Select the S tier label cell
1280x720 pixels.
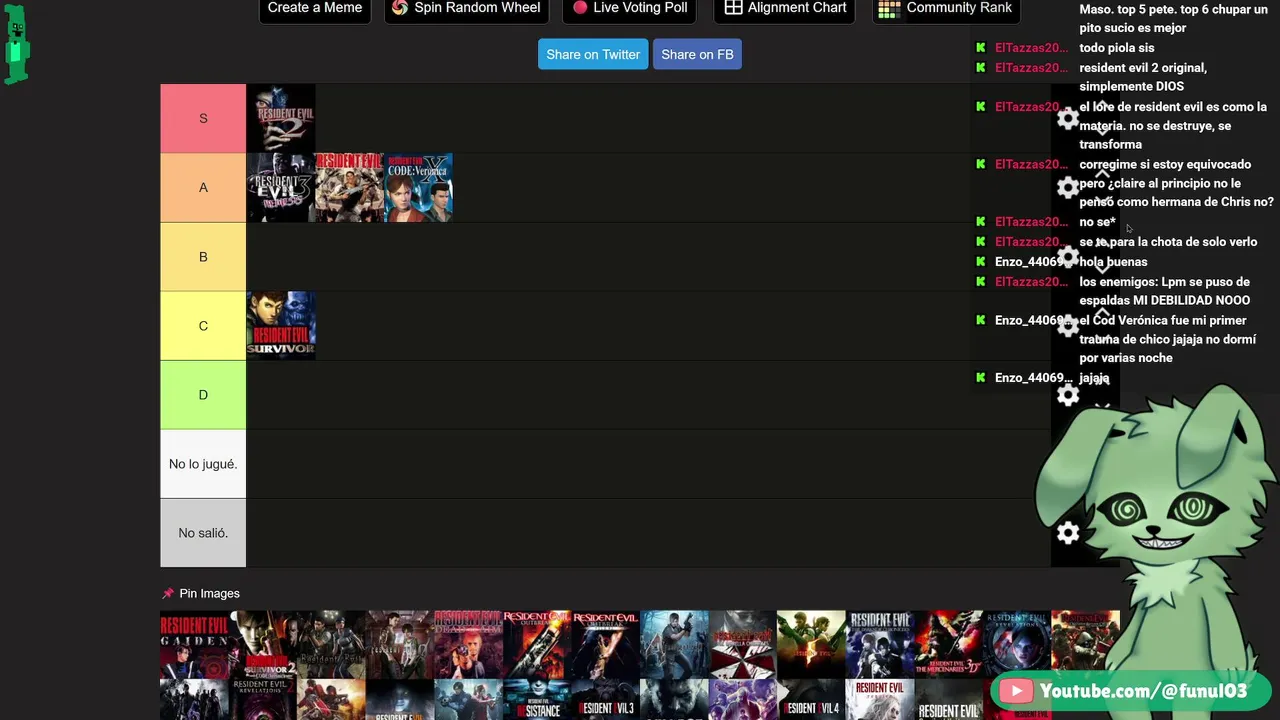click(x=203, y=118)
